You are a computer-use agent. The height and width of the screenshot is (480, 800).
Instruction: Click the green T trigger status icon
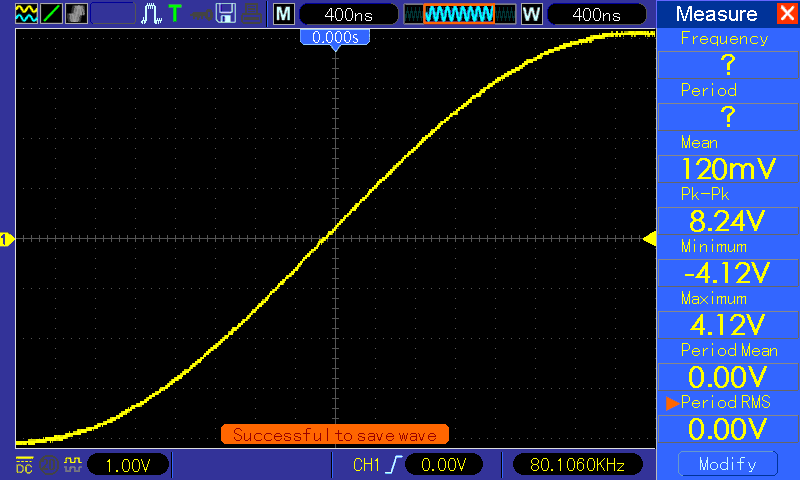click(x=175, y=13)
